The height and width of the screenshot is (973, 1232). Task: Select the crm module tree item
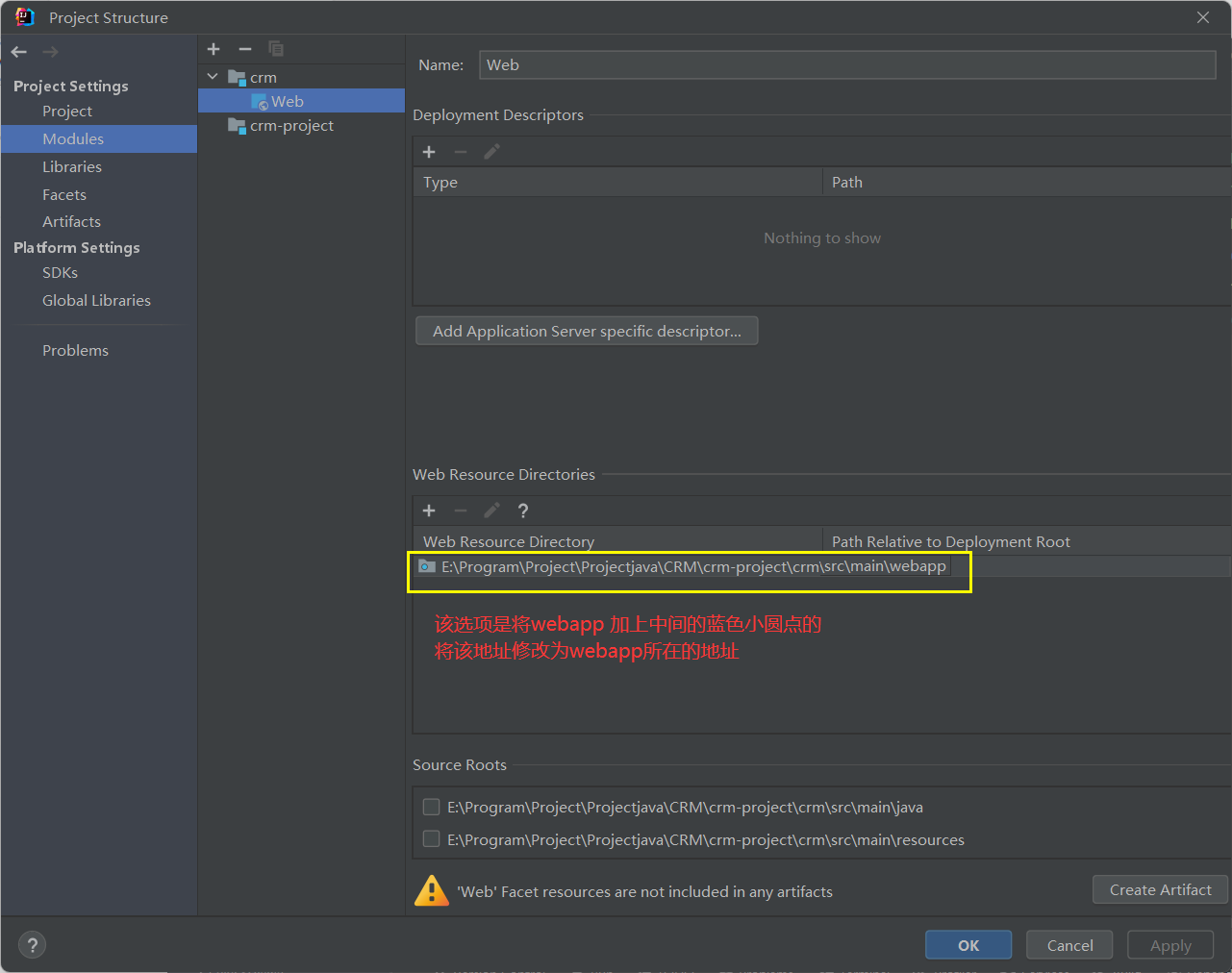tap(301, 77)
